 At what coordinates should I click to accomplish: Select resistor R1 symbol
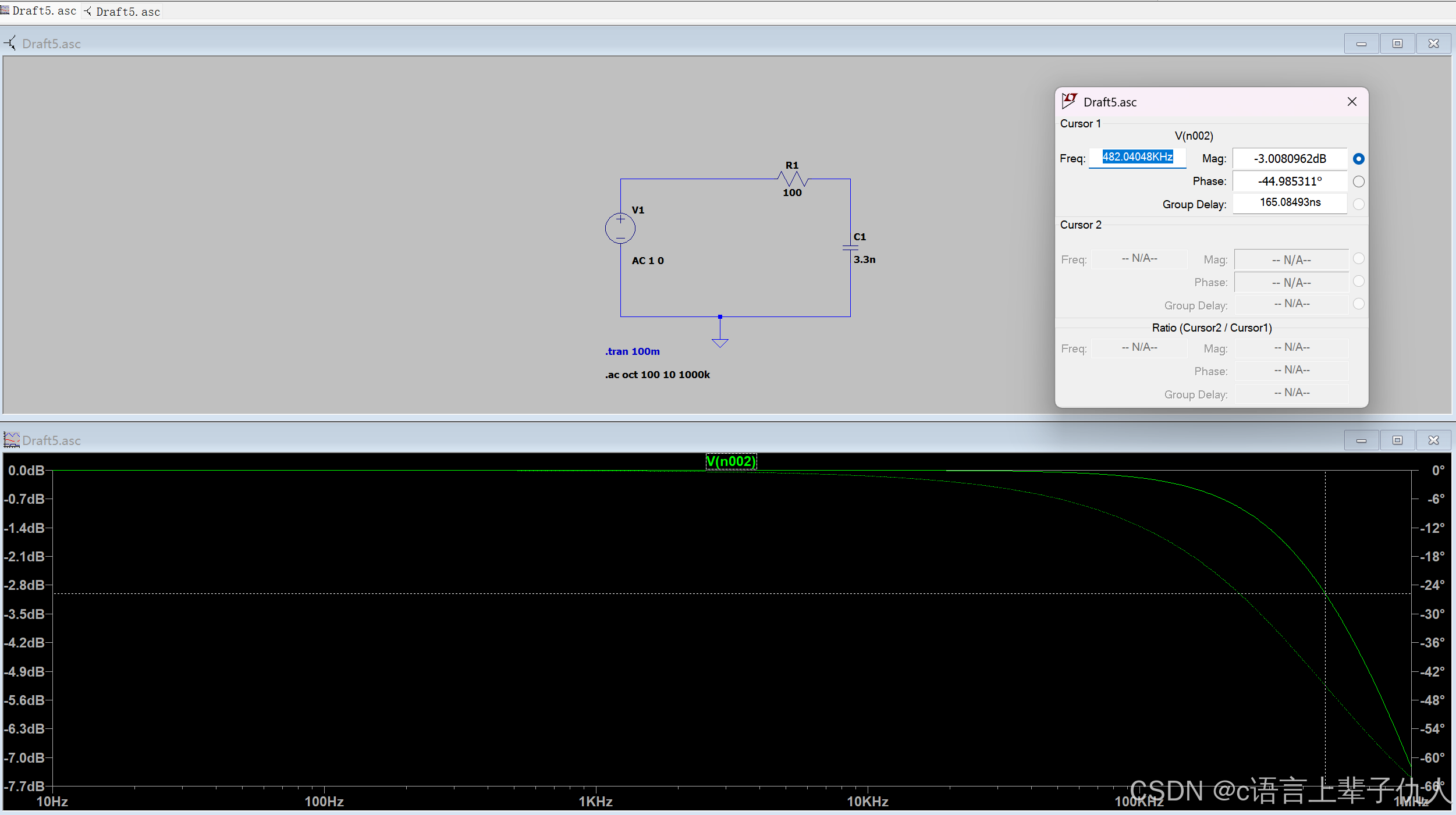click(x=793, y=179)
